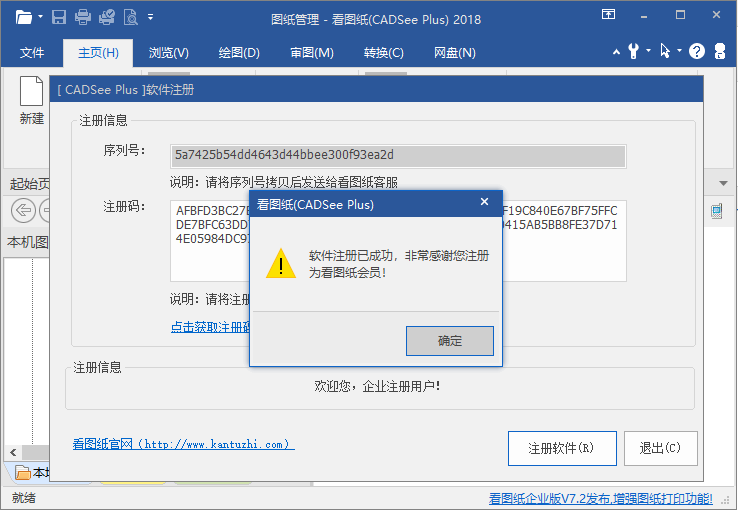Collapse the ribbon with the up arrow
738x511 pixels.
(x=616, y=52)
